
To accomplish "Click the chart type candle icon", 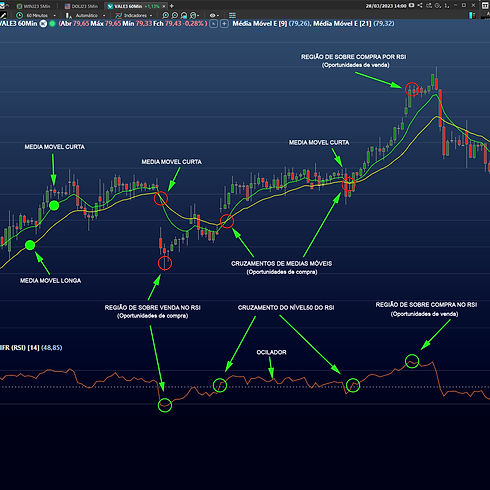I will 68,16.
